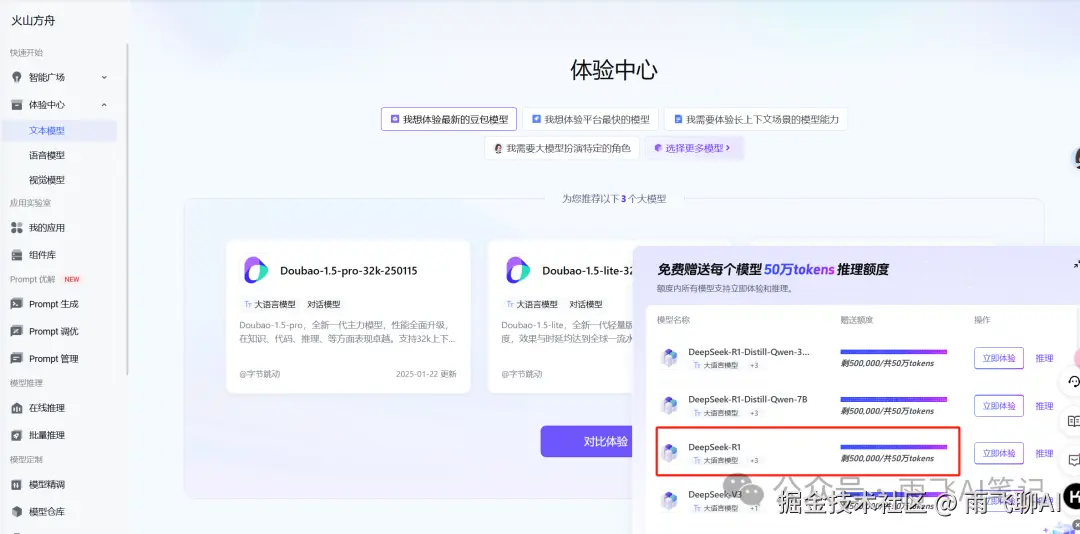Click the customer service headset icon
The width and height of the screenshot is (1080, 534).
[x=1073, y=381]
